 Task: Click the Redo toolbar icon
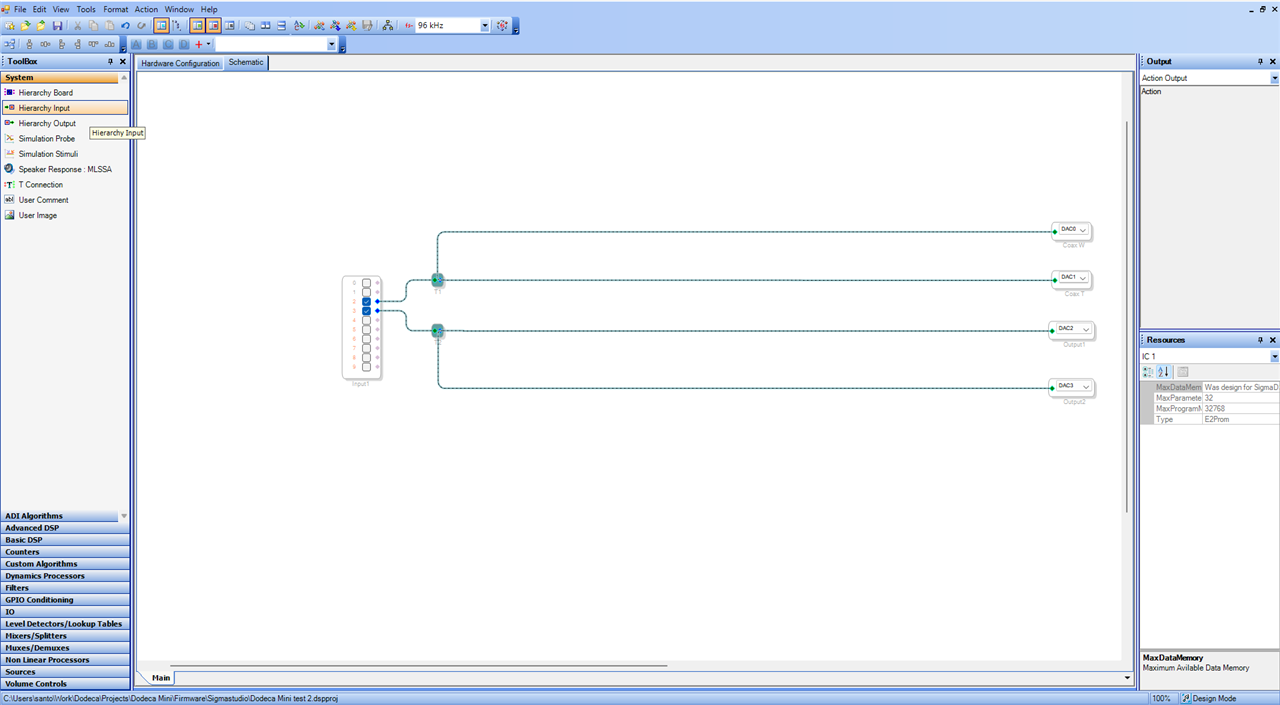click(x=141, y=25)
